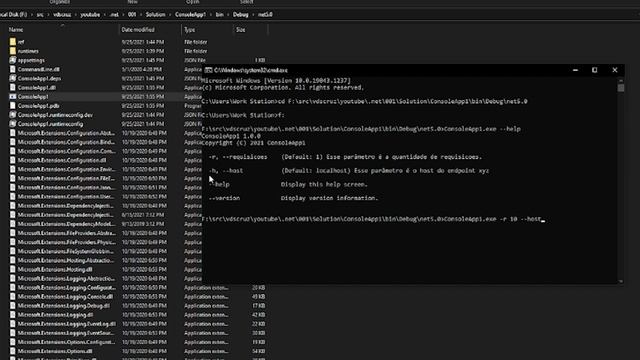Open the Solution breadcrumb segment
This screenshot has width=640, height=360.
click(x=156, y=15)
